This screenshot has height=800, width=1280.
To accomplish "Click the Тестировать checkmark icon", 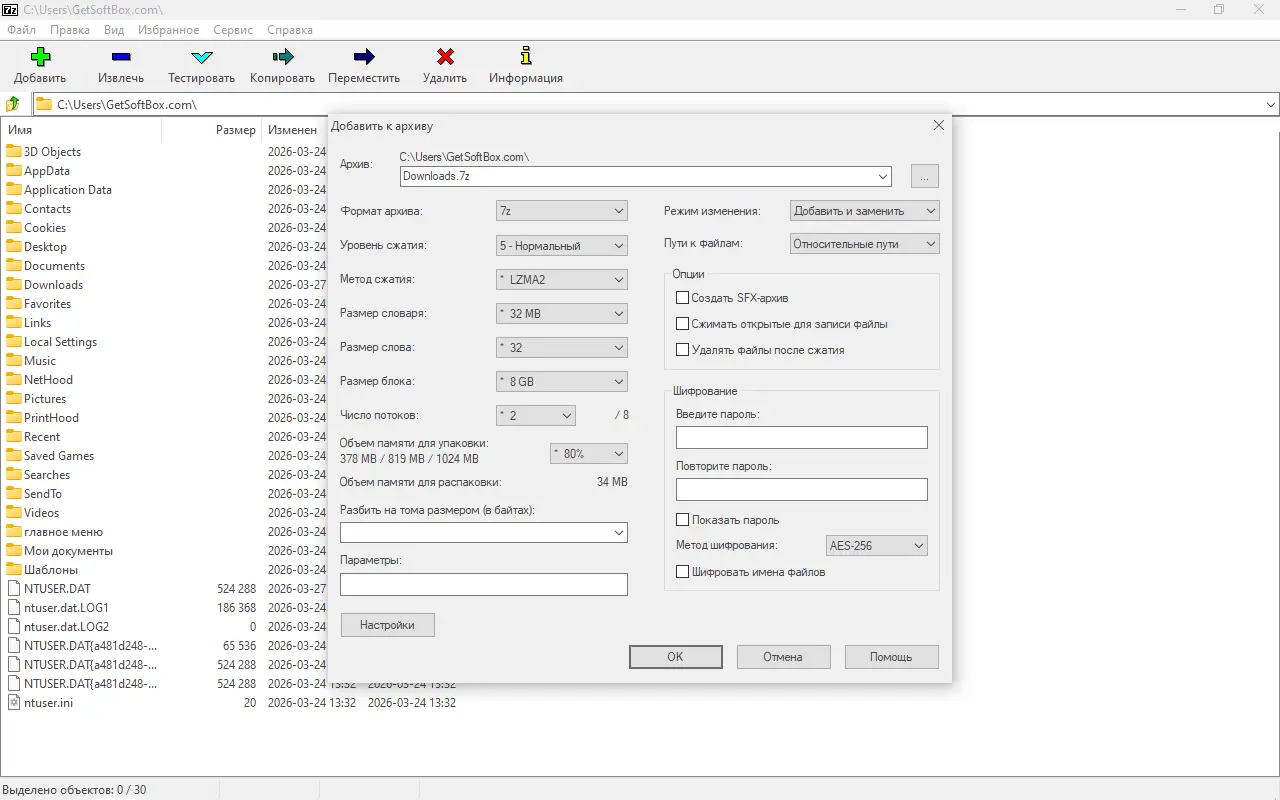I will (x=201, y=58).
